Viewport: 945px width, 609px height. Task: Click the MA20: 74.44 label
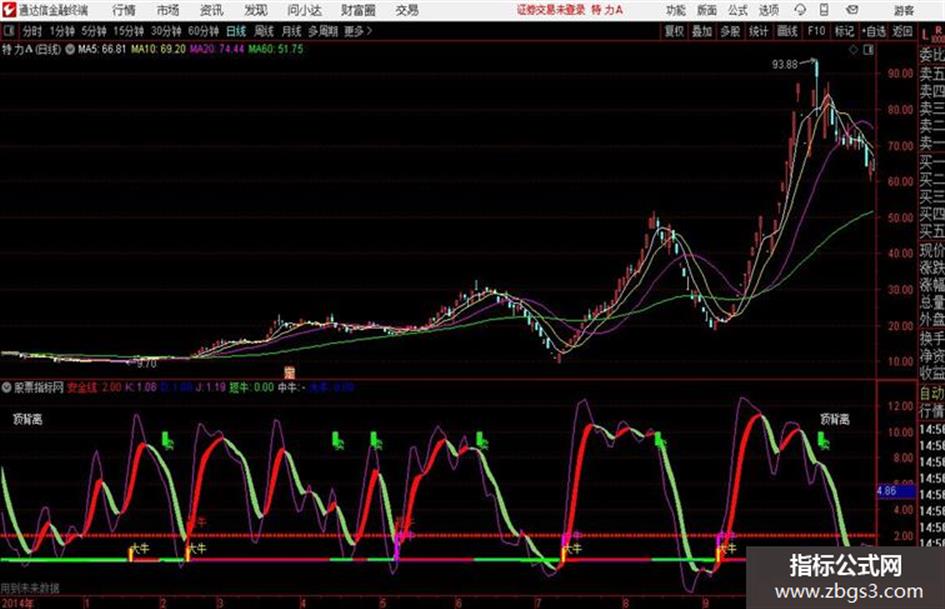(x=217, y=49)
